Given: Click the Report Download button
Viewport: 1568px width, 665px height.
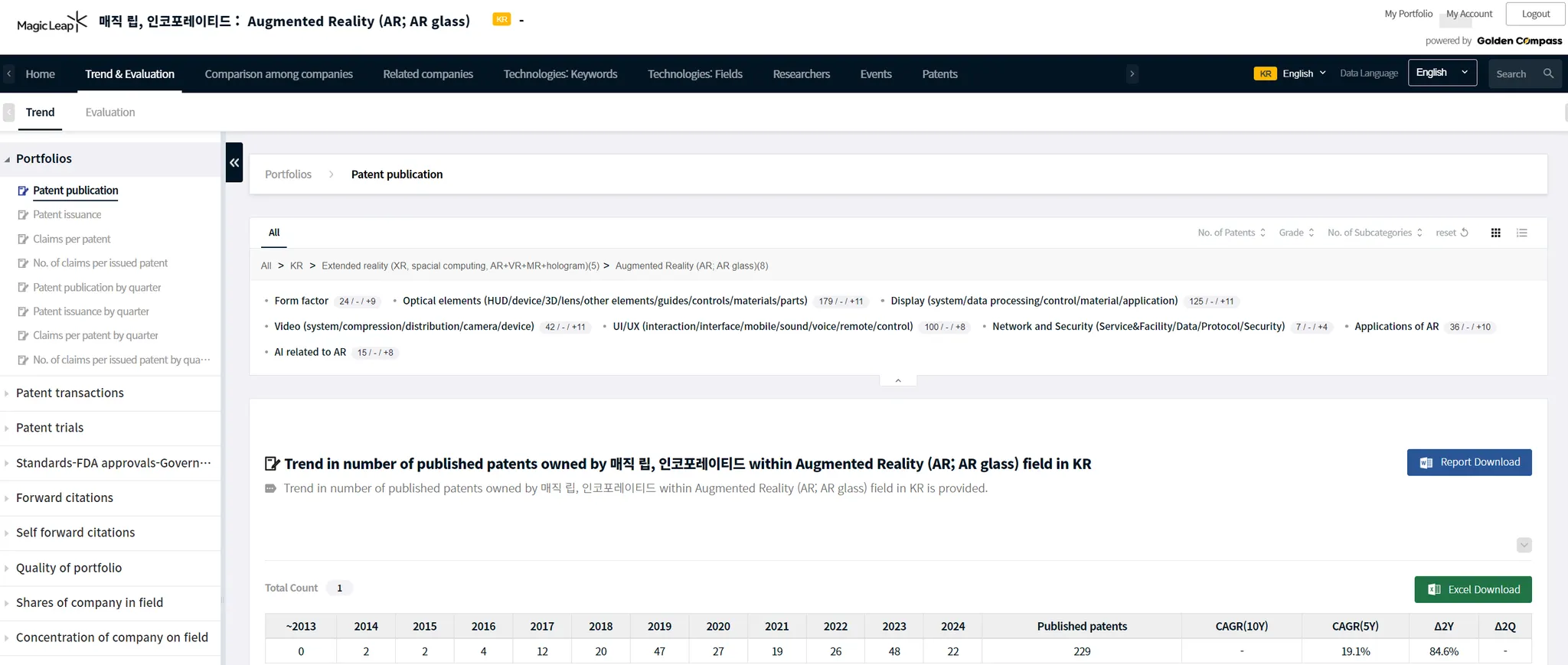Looking at the screenshot, I should tap(1469, 462).
